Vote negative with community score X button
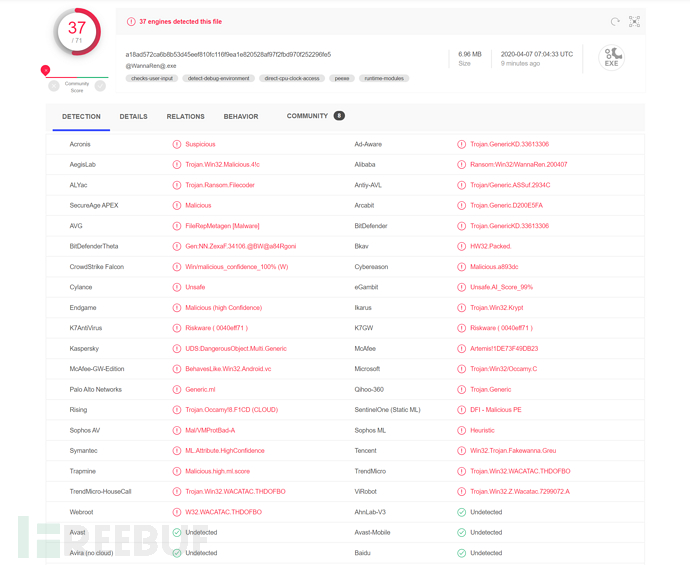Screen dimensions: 690x565 [x=54, y=86]
